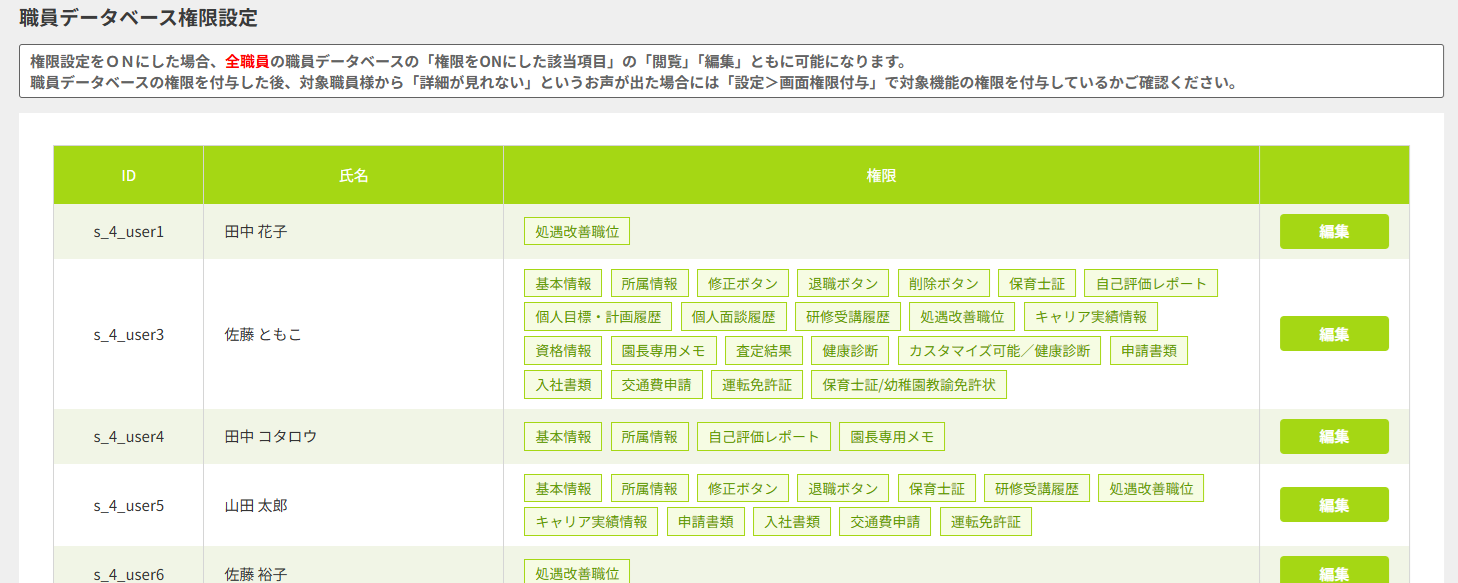
Task: Click the name 山田 太郎
Action: [x=256, y=505]
